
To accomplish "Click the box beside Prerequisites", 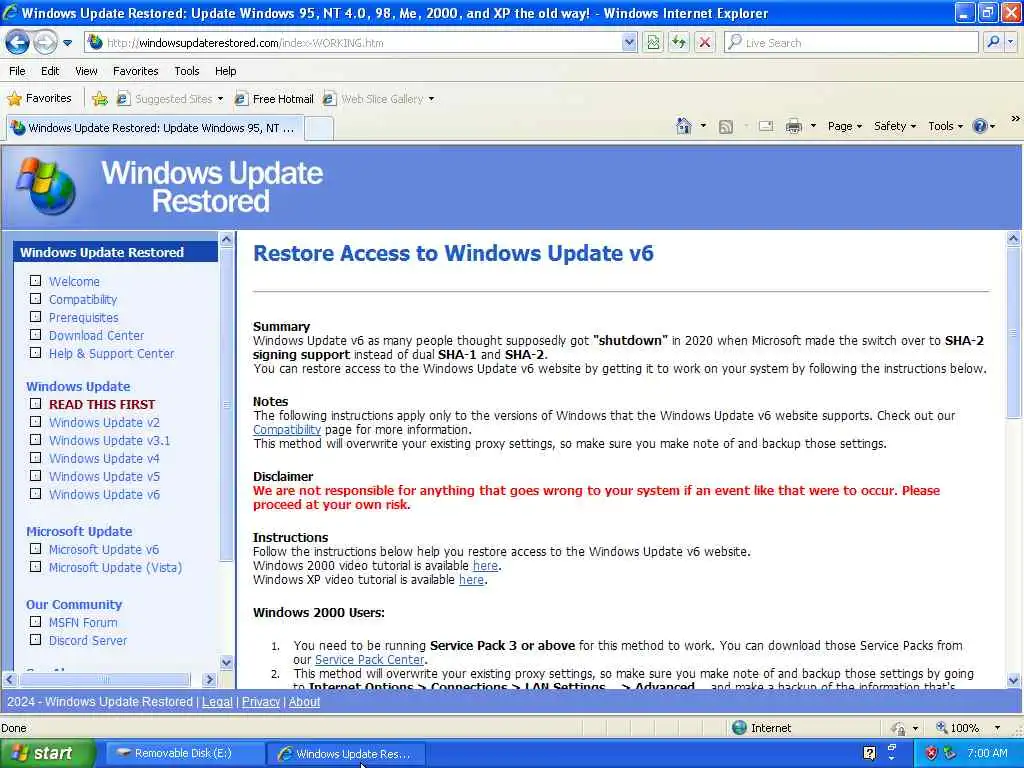I will pos(35,316).
